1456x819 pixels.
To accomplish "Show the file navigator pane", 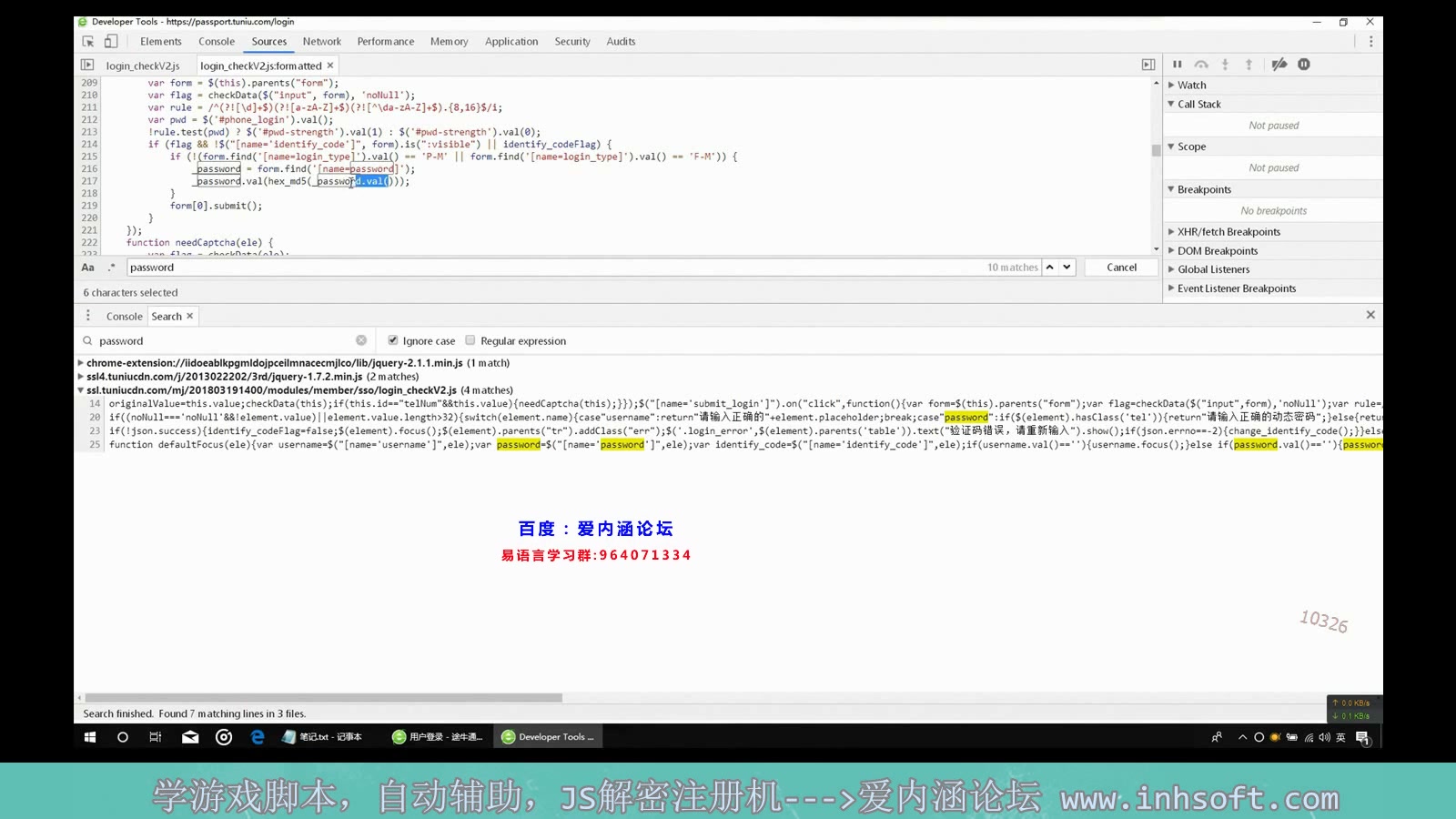I will click(87, 65).
